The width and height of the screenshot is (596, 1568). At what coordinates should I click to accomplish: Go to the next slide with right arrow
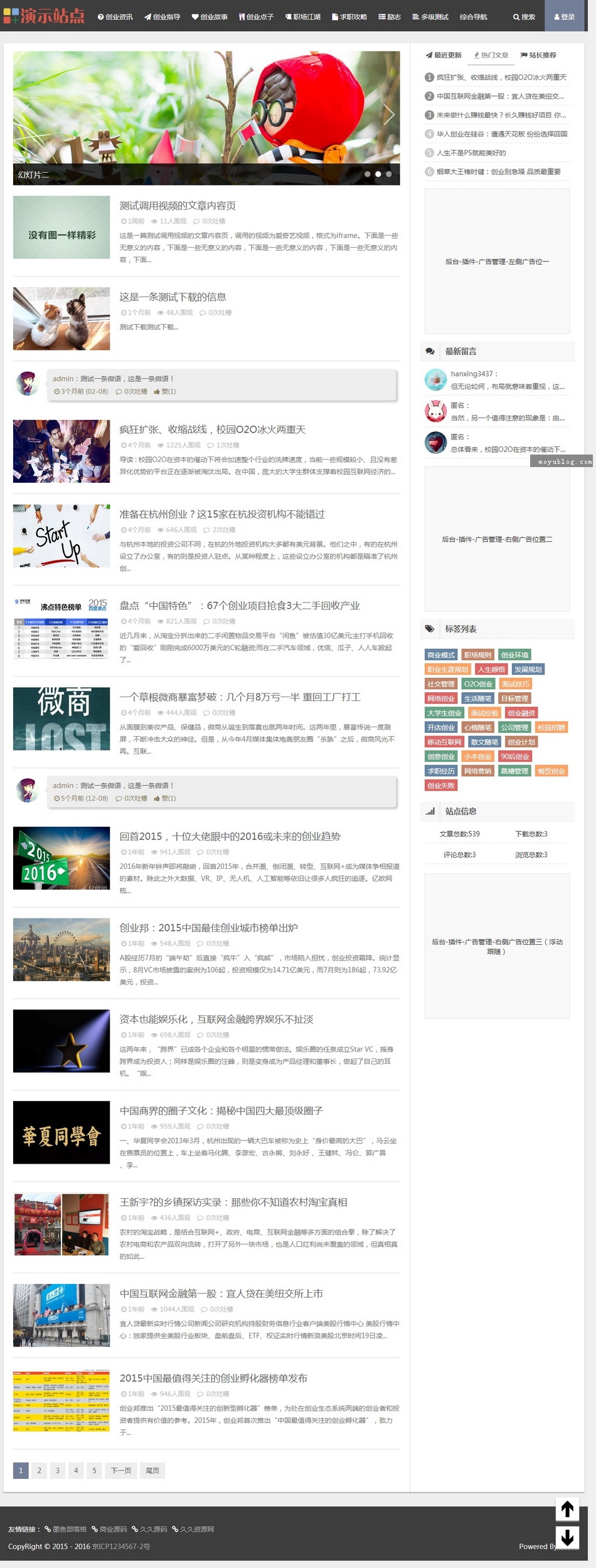[388, 114]
